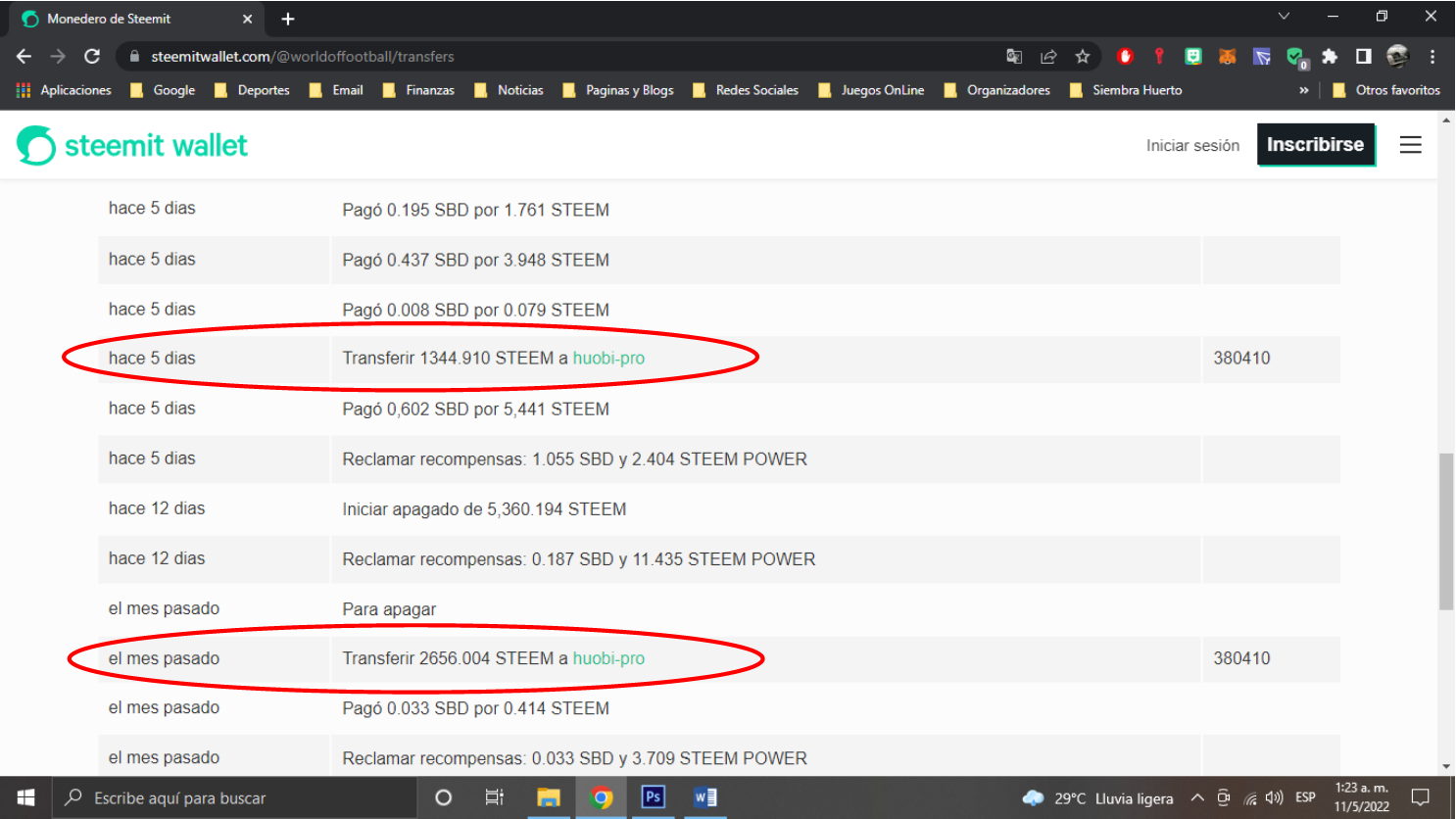Screen dimensions: 1456x819
Task: Click the memo 380410 on the 1344.910 transfer
Action: (1241, 359)
